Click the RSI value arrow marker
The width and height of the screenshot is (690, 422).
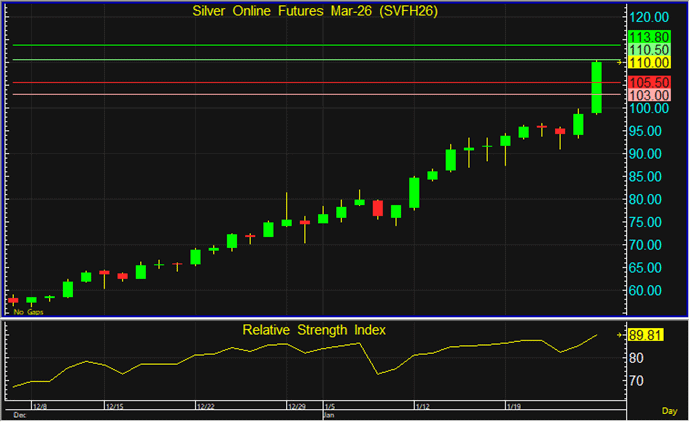click(x=620, y=336)
